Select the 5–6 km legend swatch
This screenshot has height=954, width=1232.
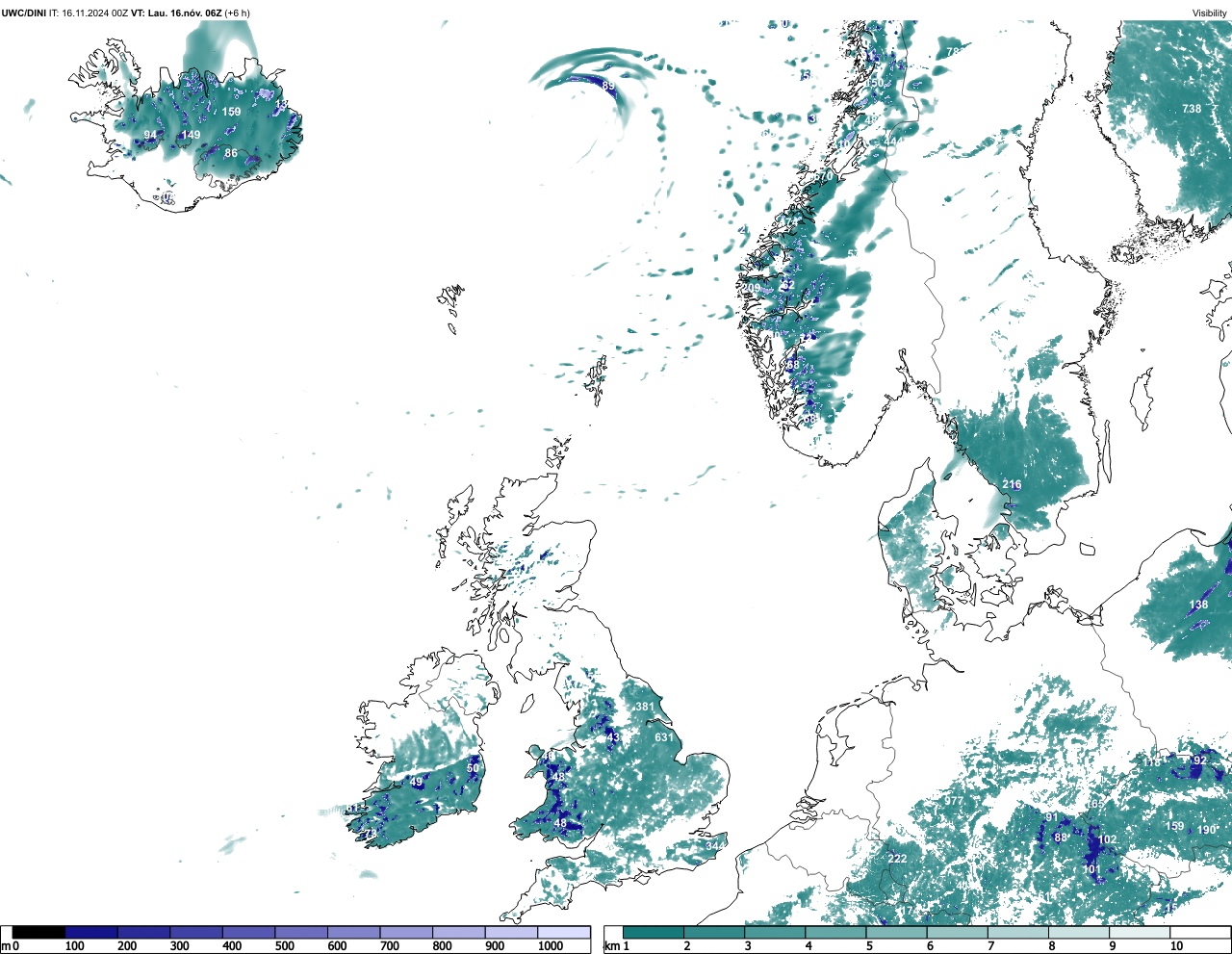tap(896, 933)
